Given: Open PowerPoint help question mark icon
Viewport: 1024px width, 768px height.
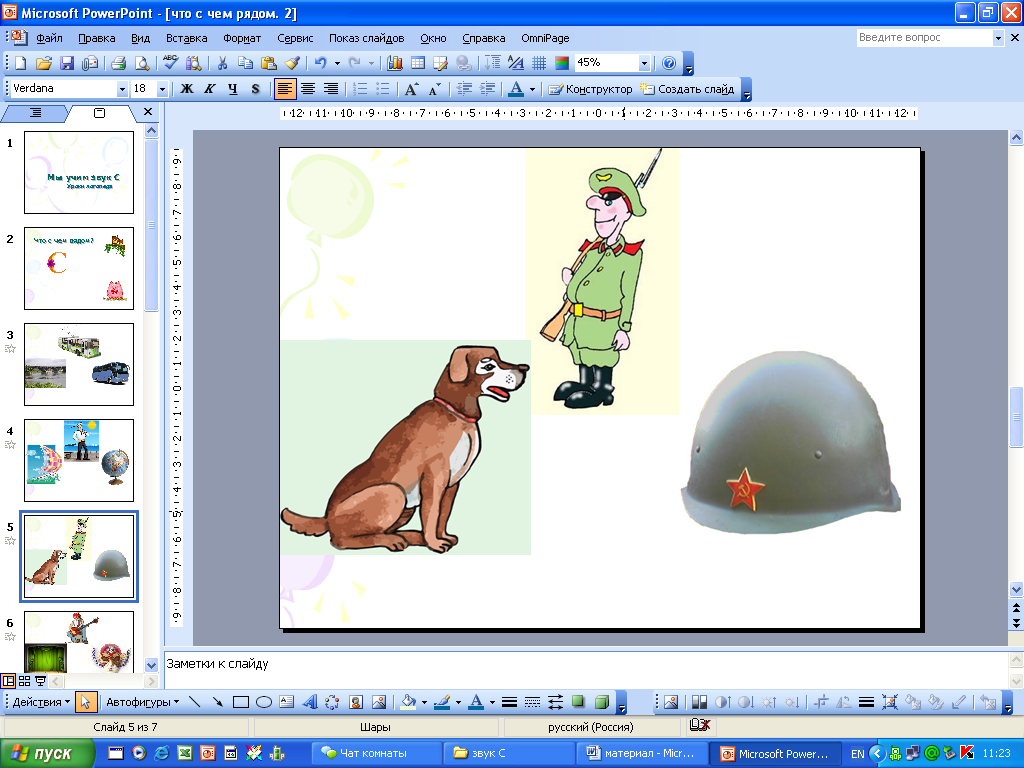Looking at the screenshot, I should [669, 63].
